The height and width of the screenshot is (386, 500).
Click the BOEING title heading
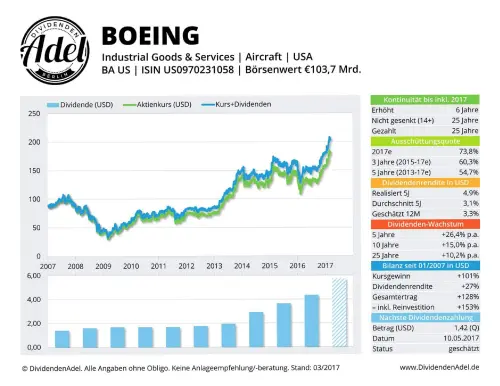click(150, 36)
